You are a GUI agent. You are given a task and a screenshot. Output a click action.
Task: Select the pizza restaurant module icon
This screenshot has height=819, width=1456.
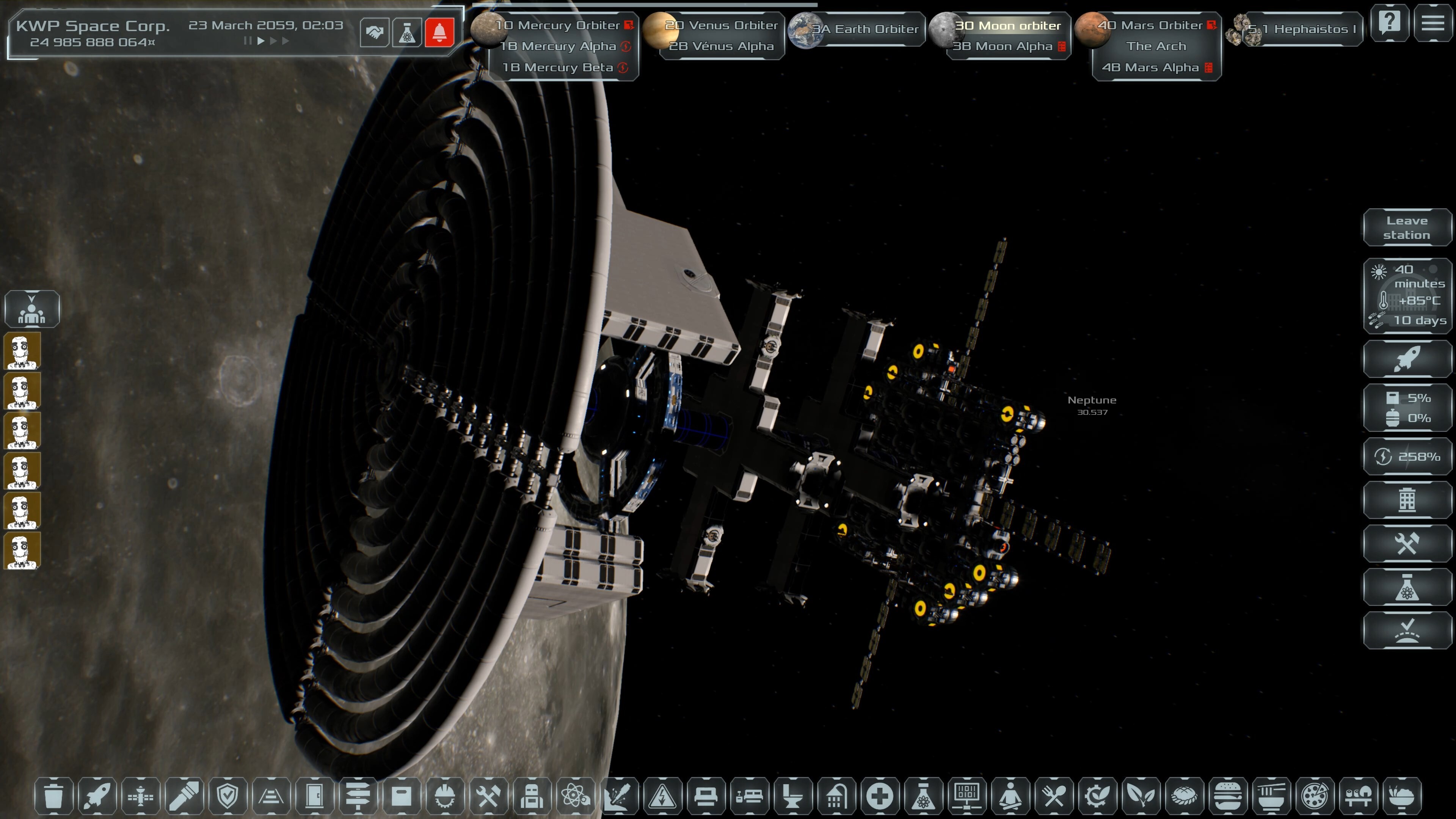click(1315, 796)
